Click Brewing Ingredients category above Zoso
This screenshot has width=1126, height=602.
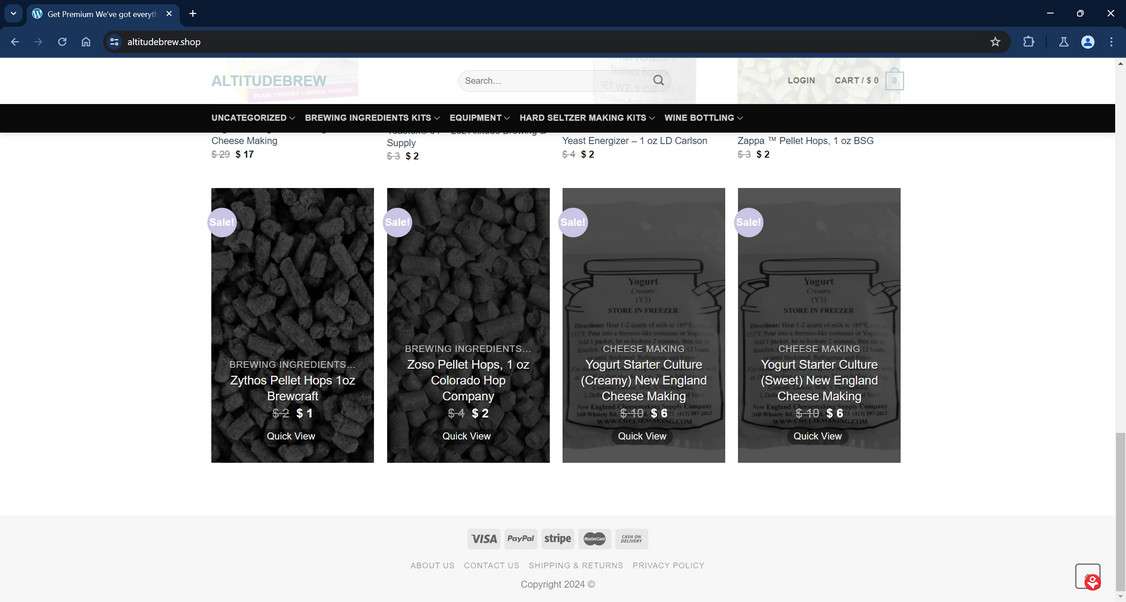click(468, 348)
